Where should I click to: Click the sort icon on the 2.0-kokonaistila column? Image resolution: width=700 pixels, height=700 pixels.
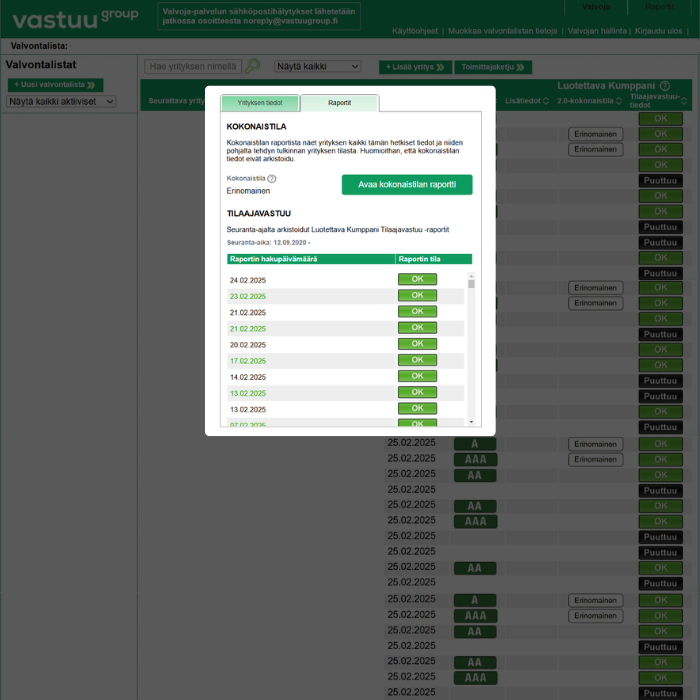click(618, 101)
